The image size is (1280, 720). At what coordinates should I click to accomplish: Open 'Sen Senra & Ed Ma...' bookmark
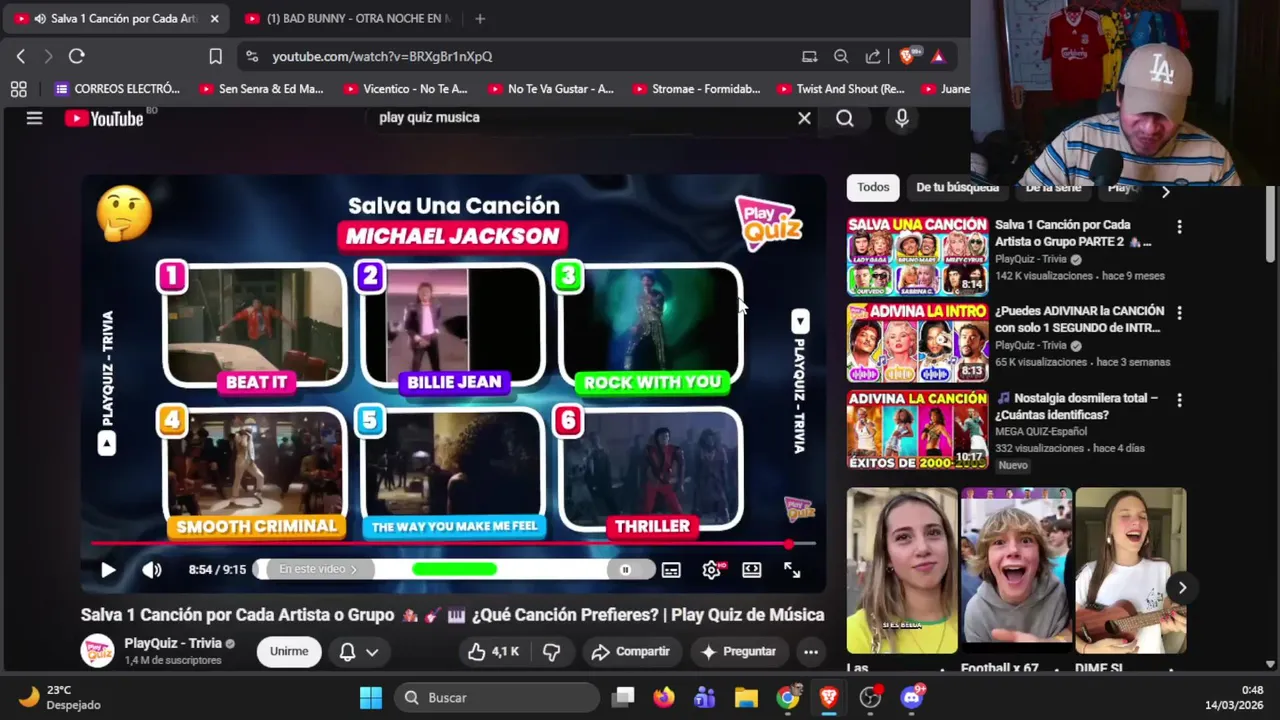262,89
